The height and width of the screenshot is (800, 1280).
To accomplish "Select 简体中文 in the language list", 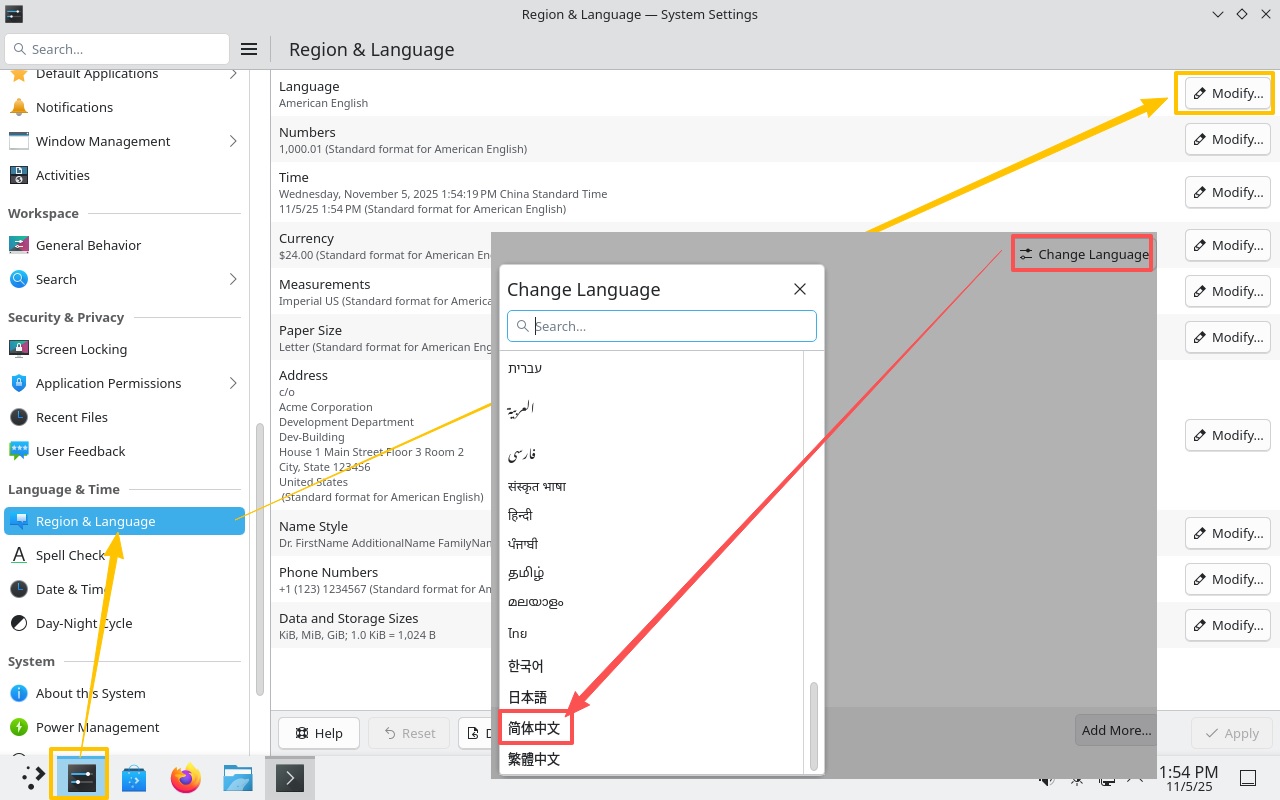I will click(x=535, y=728).
